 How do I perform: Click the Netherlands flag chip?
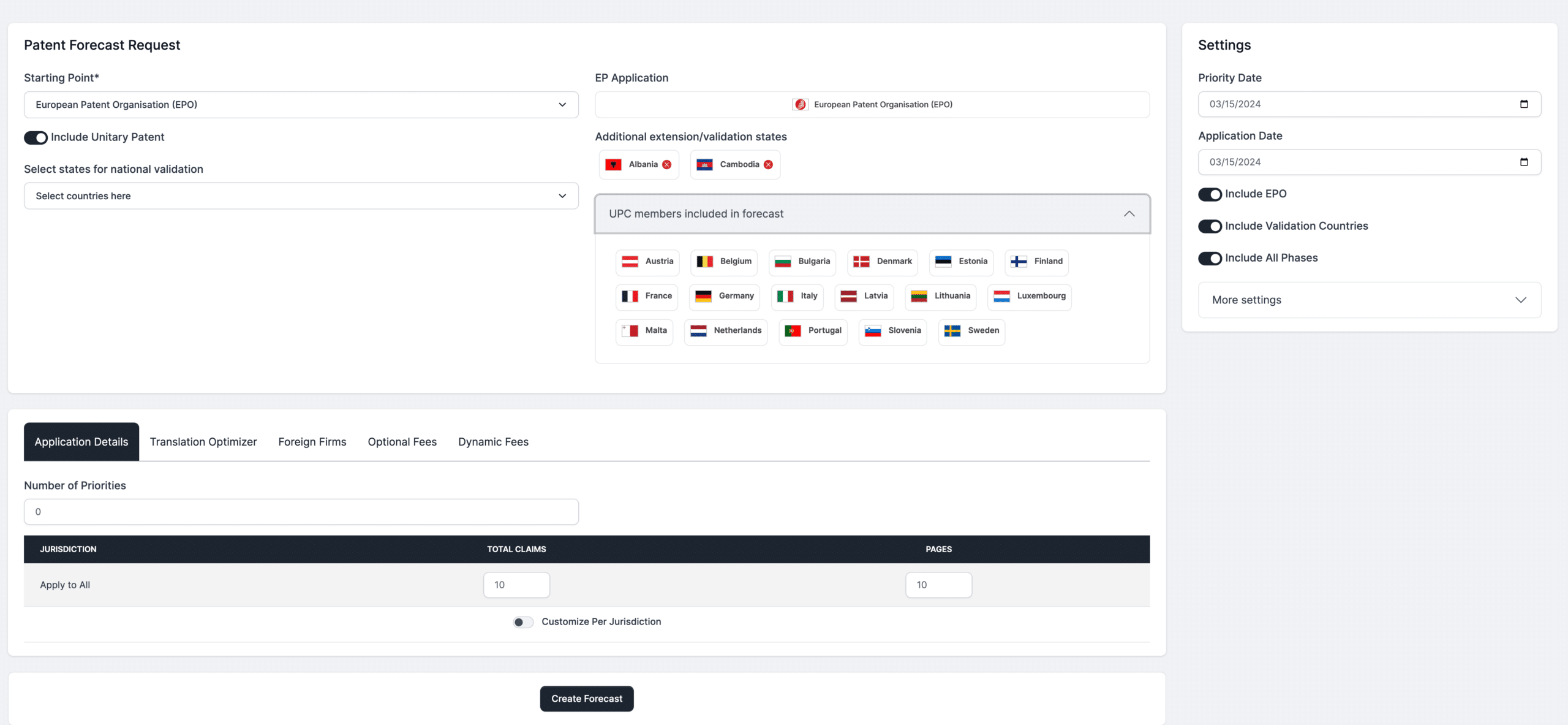(x=726, y=332)
